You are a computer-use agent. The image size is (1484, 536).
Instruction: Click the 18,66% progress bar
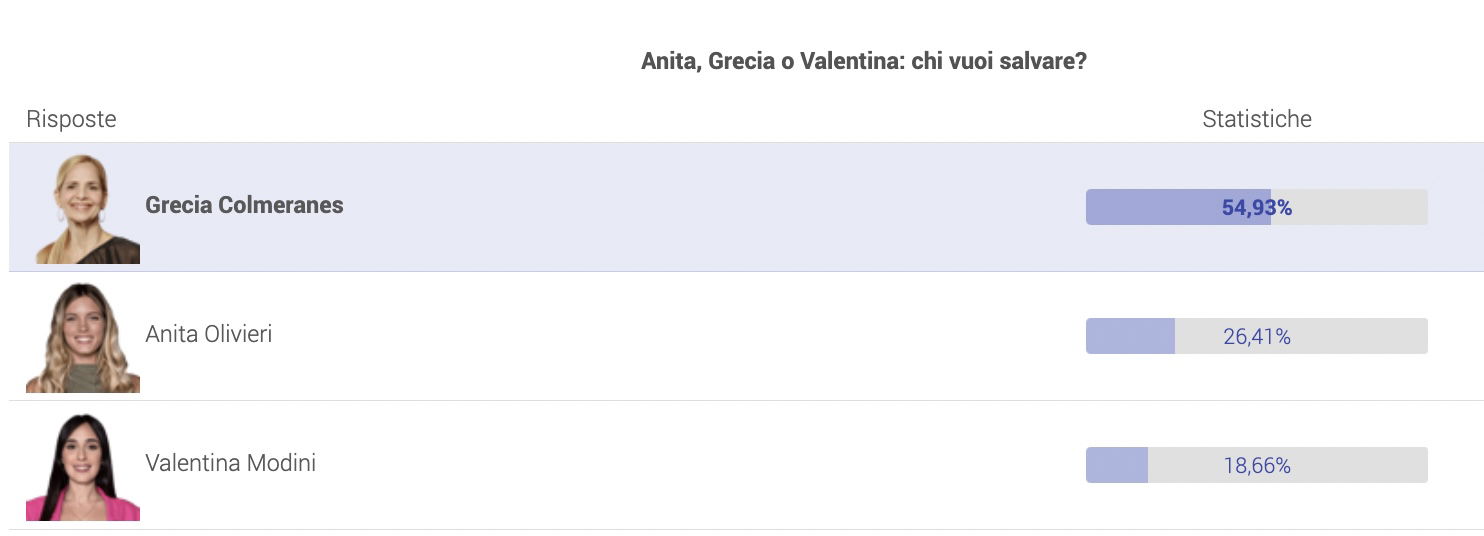point(1257,465)
